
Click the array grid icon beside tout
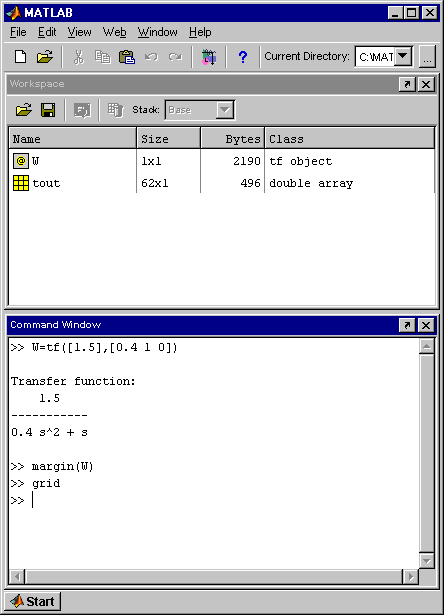coord(21,183)
